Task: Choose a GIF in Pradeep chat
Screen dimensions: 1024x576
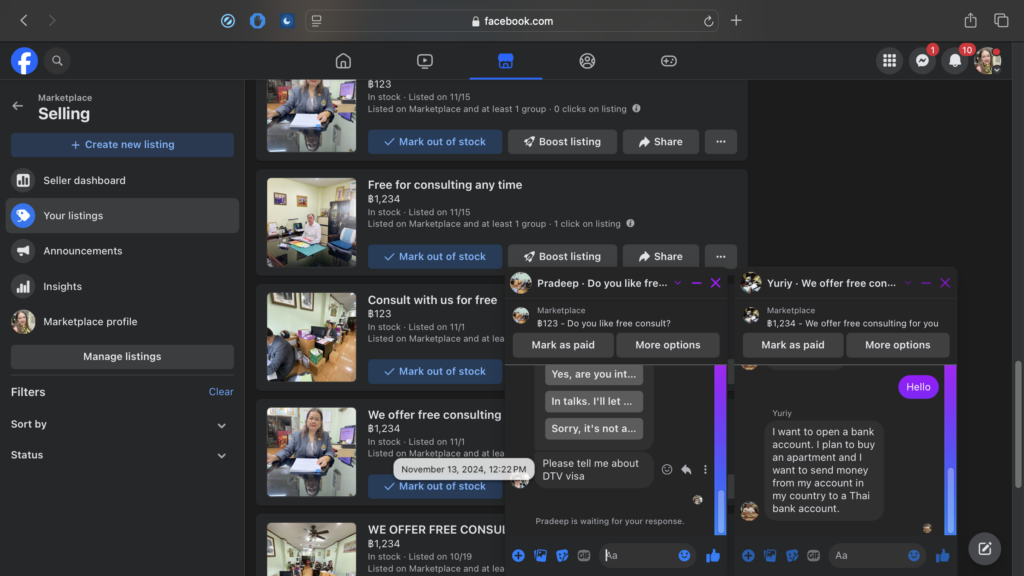Action: pos(584,555)
